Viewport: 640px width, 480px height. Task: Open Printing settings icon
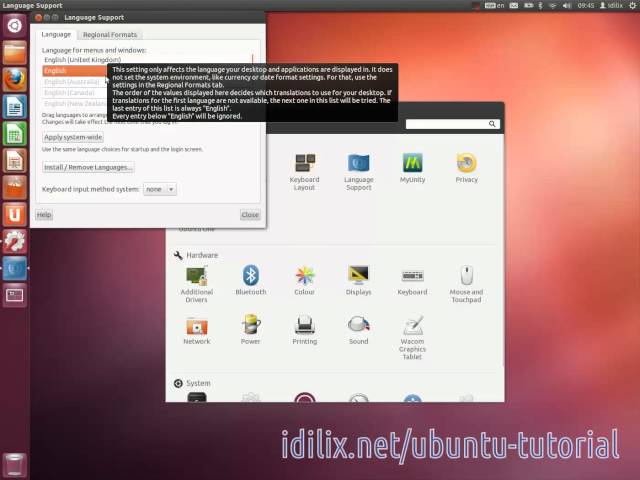[x=304, y=330]
